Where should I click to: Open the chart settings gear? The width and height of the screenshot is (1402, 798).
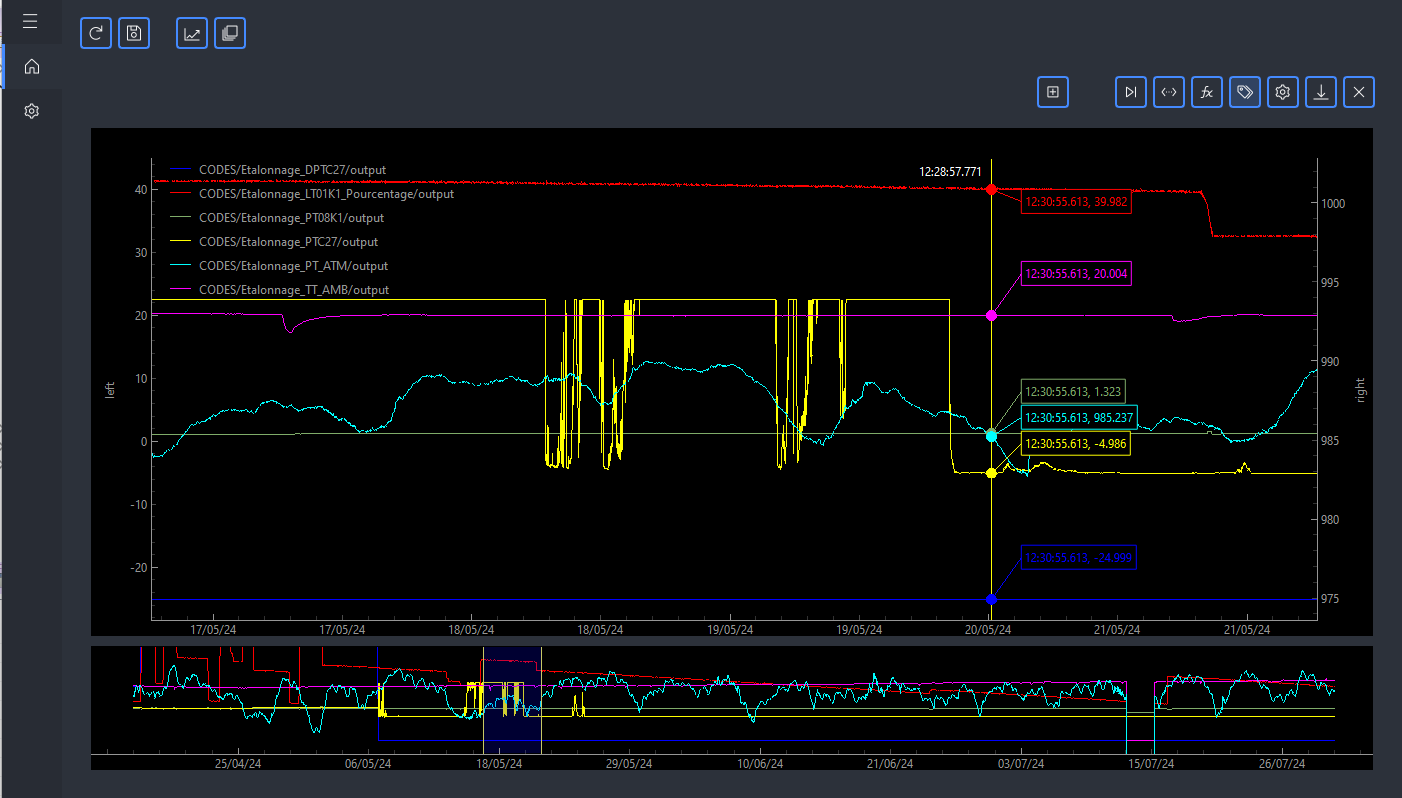point(1283,92)
